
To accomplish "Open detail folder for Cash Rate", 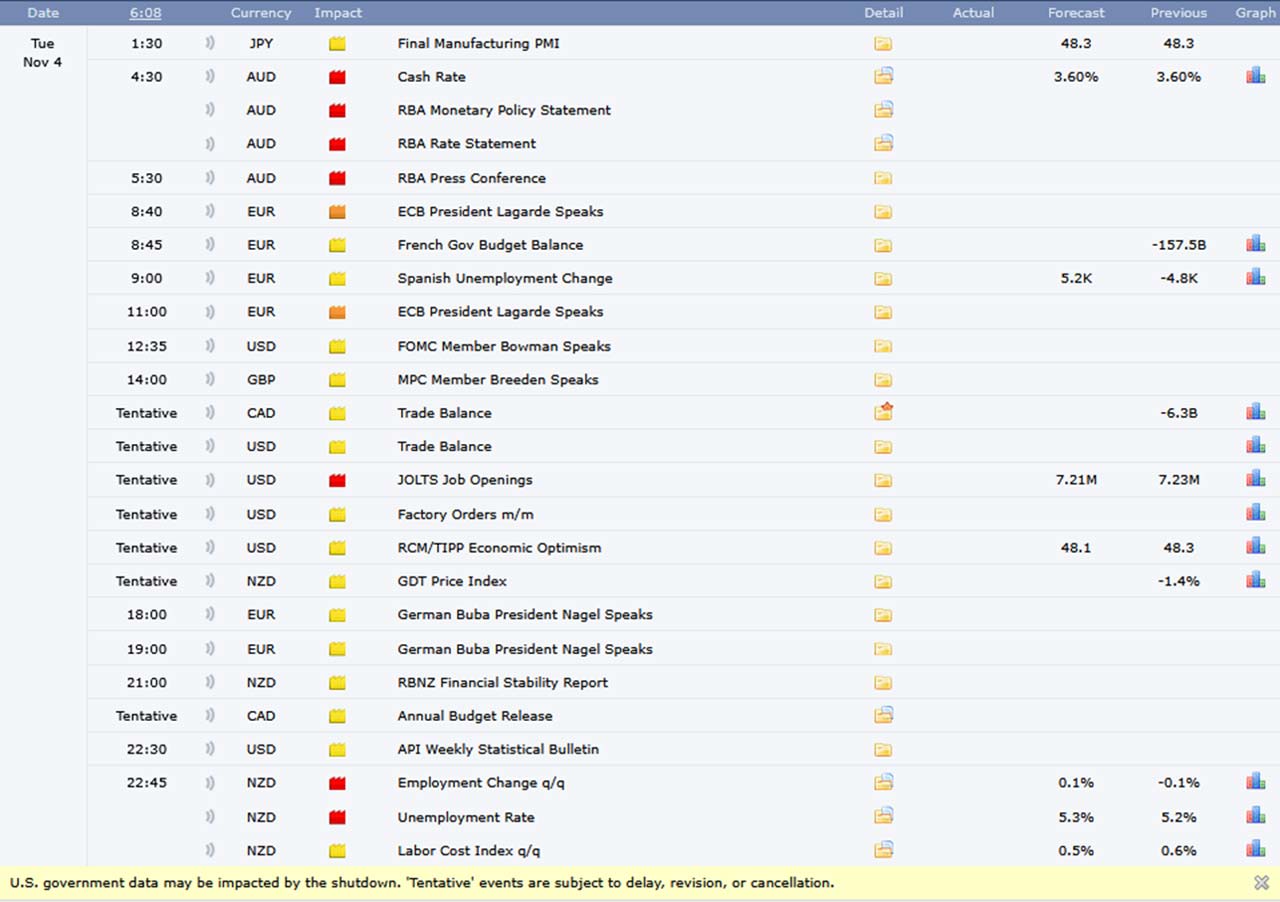I will click(x=883, y=76).
